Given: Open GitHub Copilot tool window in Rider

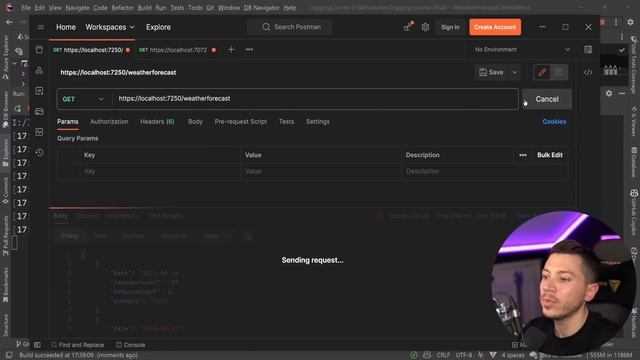Looking at the screenshot, I should pyautogui.click(x=634, y=211).
